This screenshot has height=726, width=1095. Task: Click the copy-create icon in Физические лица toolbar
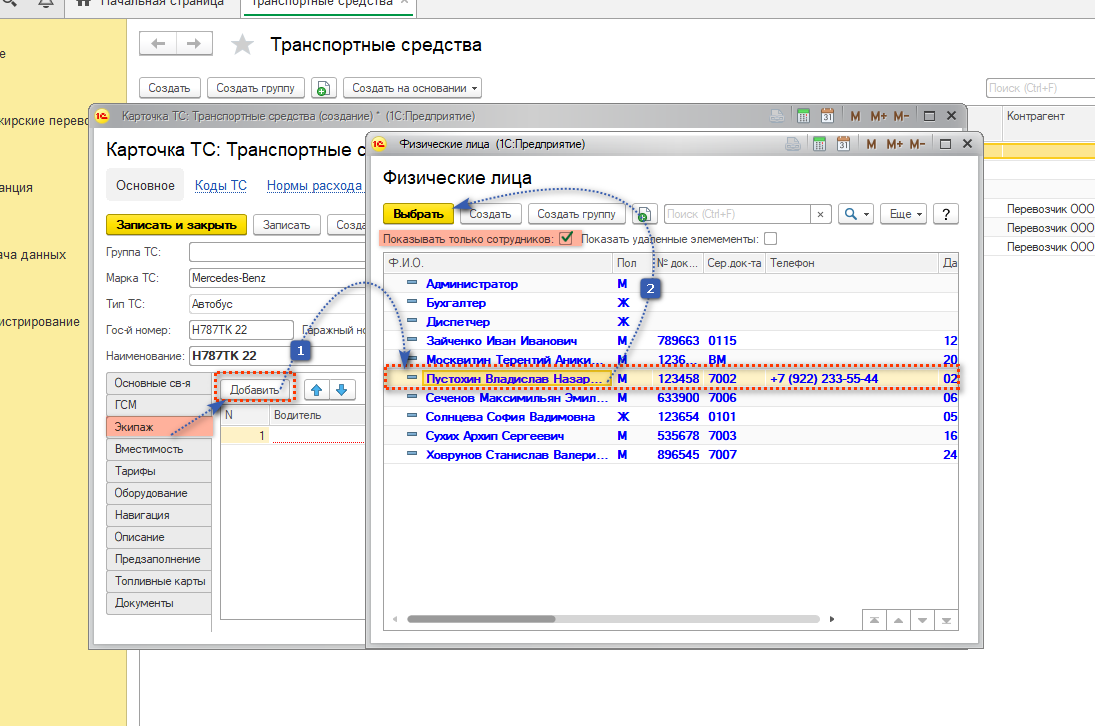[x=644, y=214]
